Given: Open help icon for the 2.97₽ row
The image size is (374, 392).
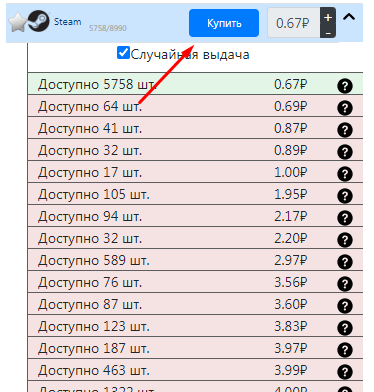Looking at the screenshot, I should 345,262.
